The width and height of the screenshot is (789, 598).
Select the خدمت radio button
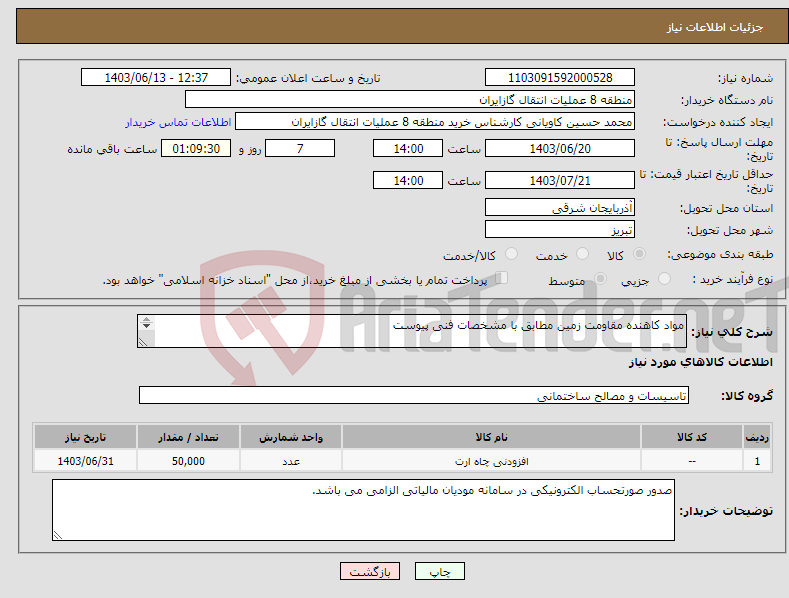click(582, 254)
